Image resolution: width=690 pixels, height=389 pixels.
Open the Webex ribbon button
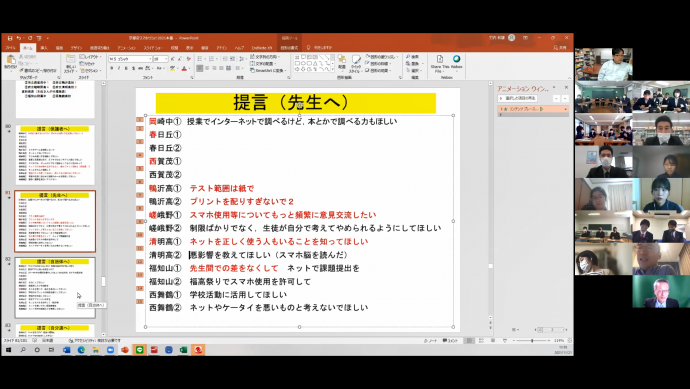(456, 62)
